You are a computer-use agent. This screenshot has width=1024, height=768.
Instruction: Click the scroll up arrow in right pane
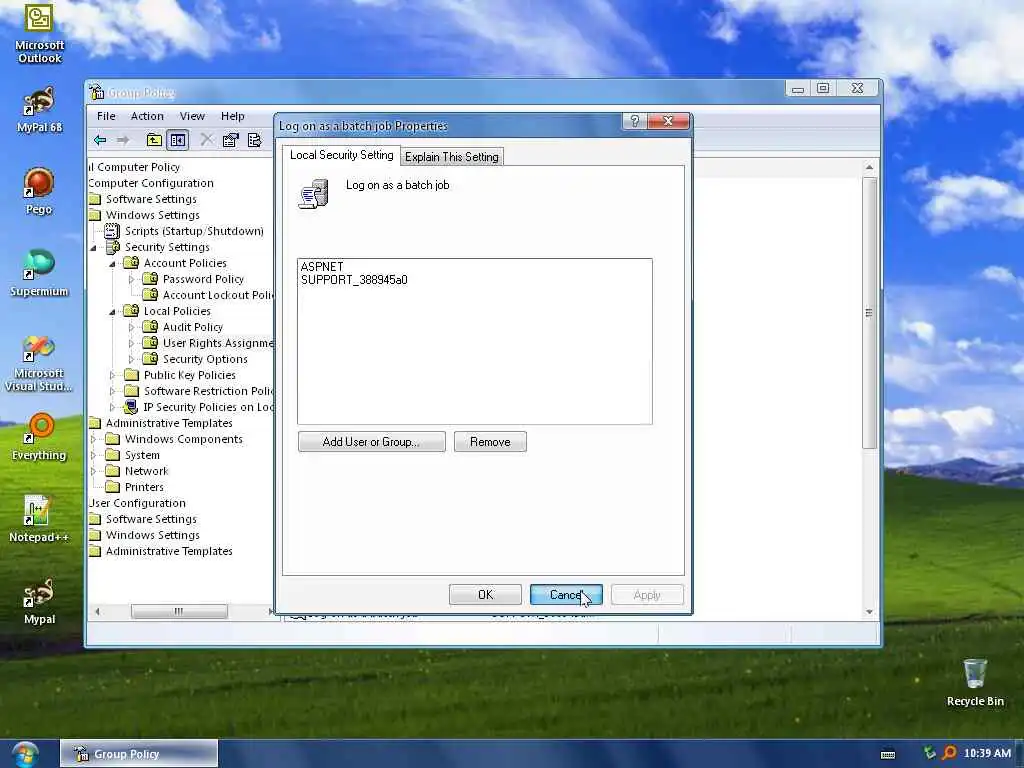coord(869,167)
